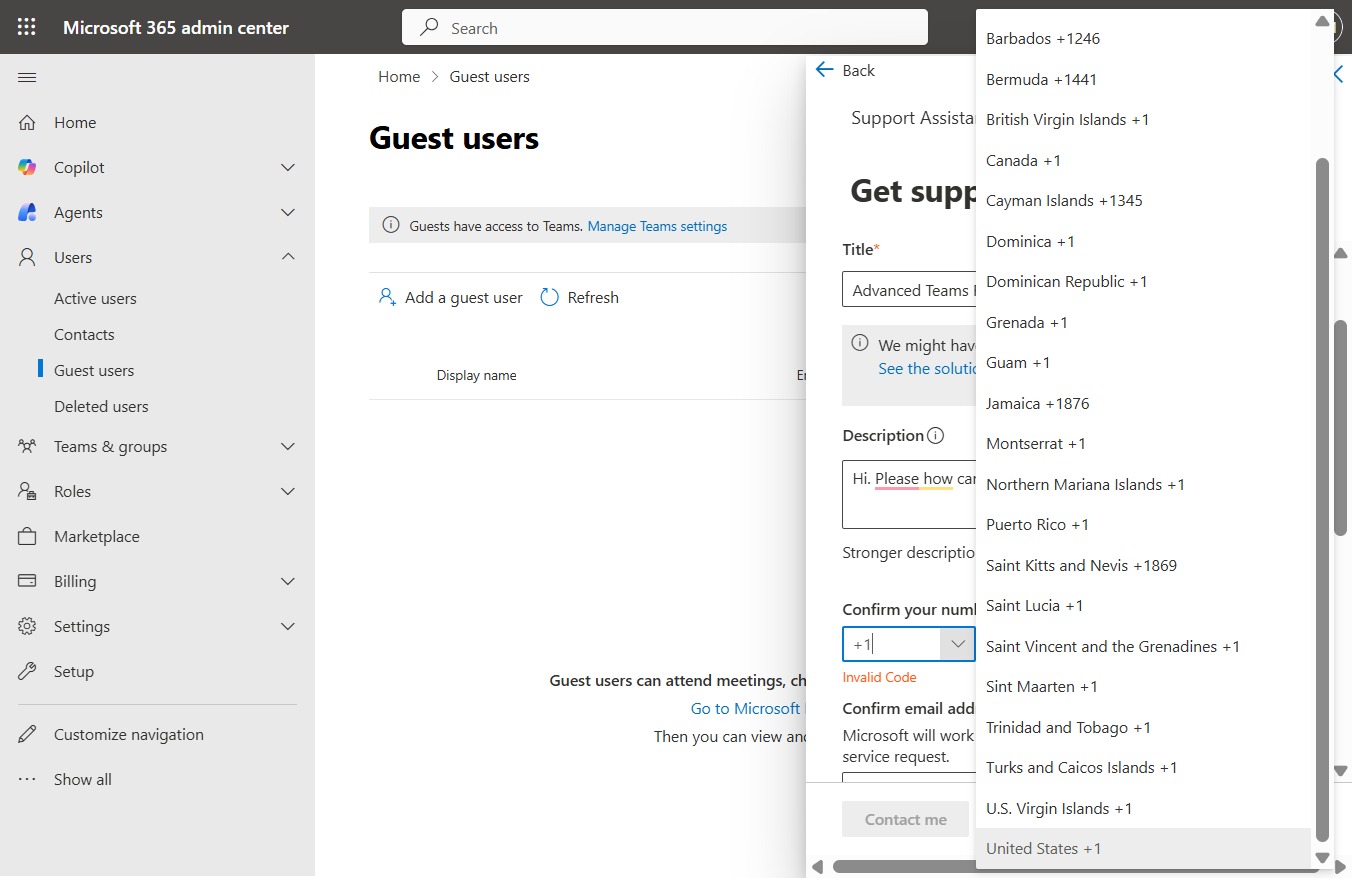
Task: Expand the Copilot navigation section
Action: coord(288,167)
